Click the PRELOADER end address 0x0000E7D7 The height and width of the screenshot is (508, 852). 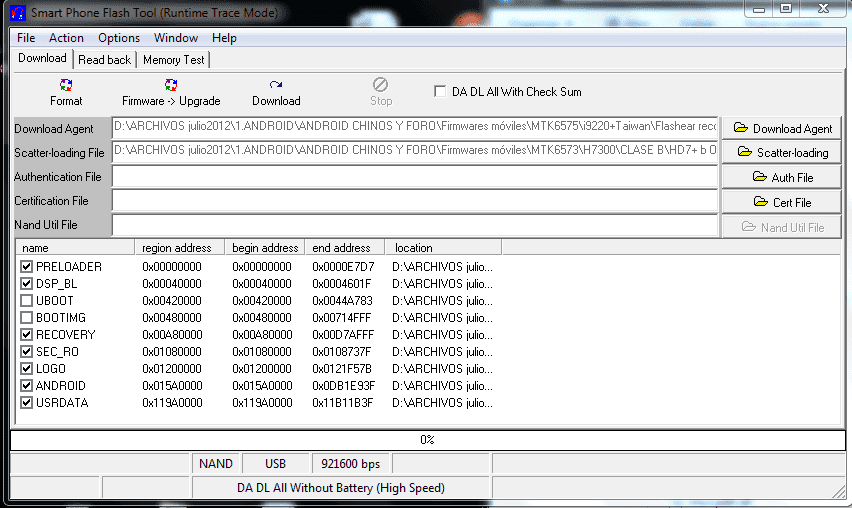[x=343, y=267]
